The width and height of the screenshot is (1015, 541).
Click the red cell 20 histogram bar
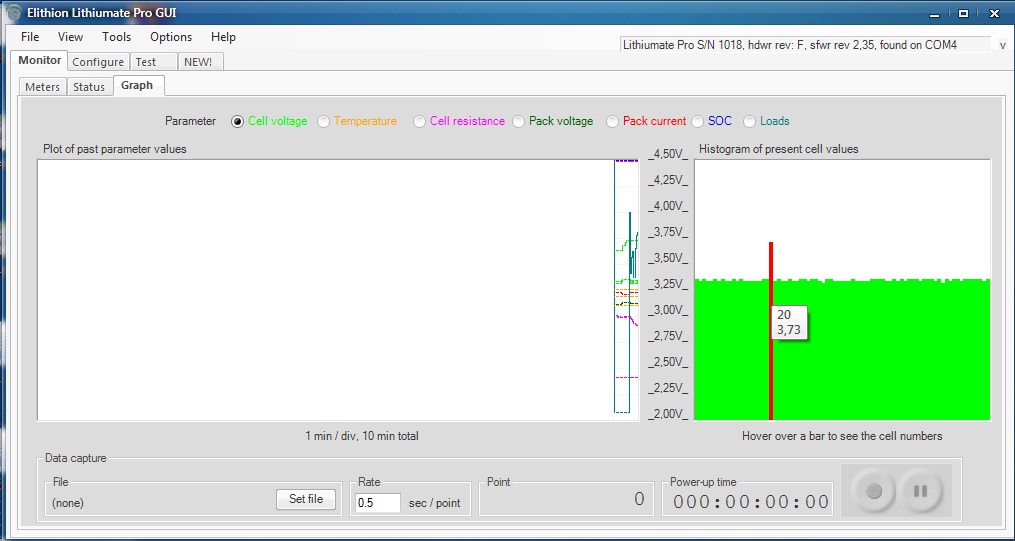[x=771, y=331]
